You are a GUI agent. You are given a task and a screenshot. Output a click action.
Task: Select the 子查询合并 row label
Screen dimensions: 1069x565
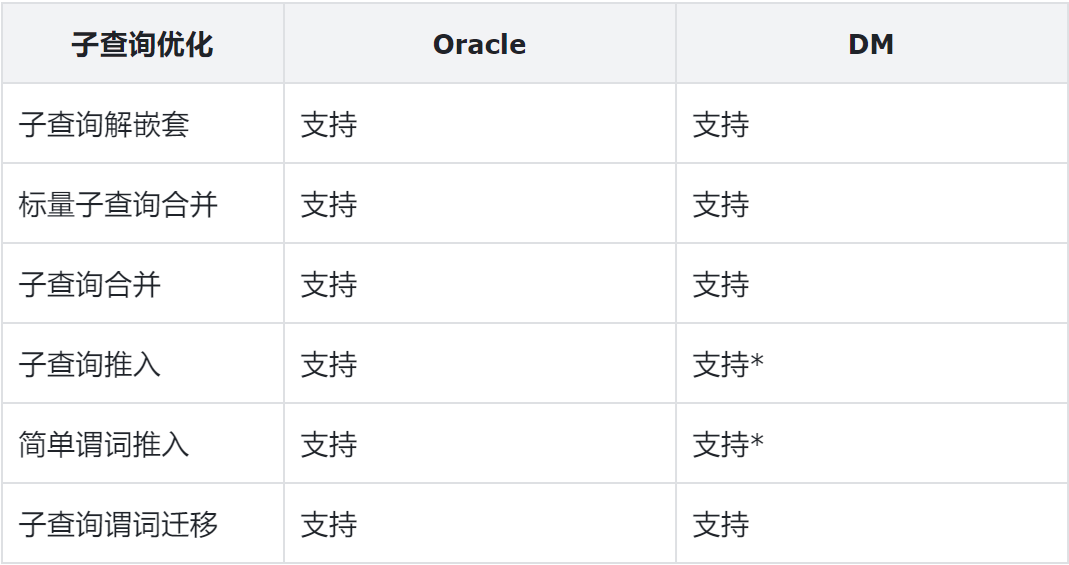click(90, 285)
